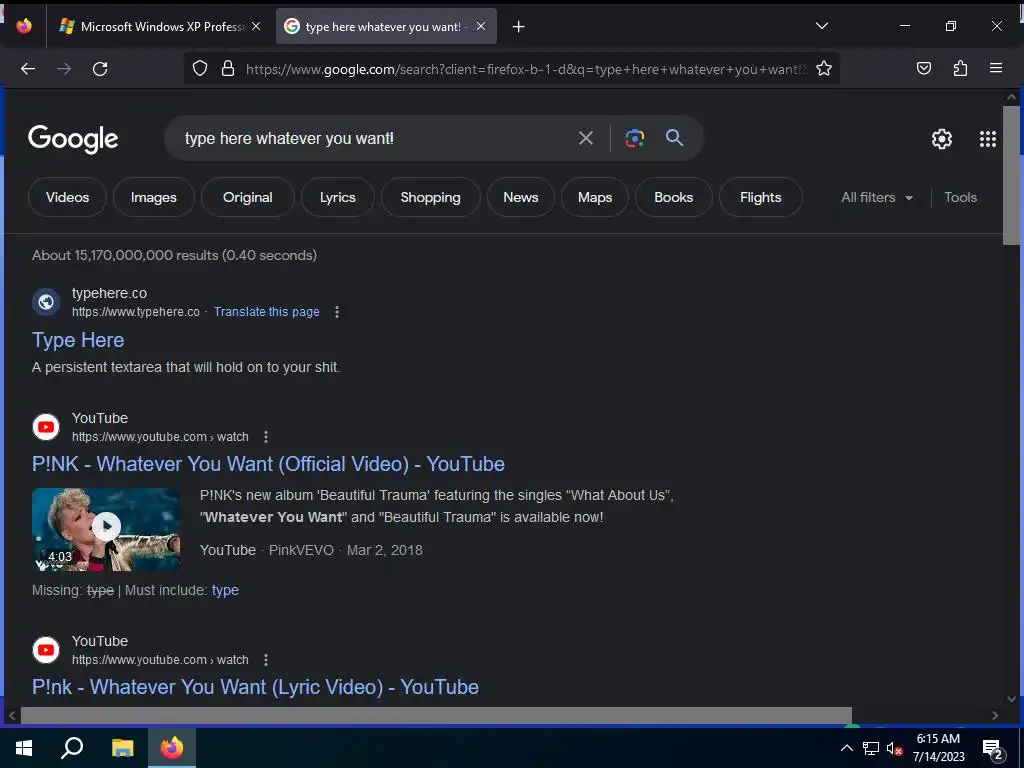Open more options for Official Video result
The height and width of the screenshot is (768, 1024).
click(x=266, y=437)
